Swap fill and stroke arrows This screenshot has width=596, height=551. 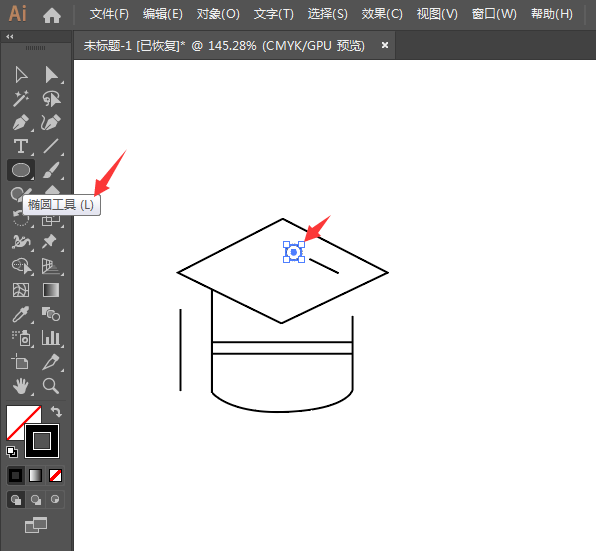[56, 412]
